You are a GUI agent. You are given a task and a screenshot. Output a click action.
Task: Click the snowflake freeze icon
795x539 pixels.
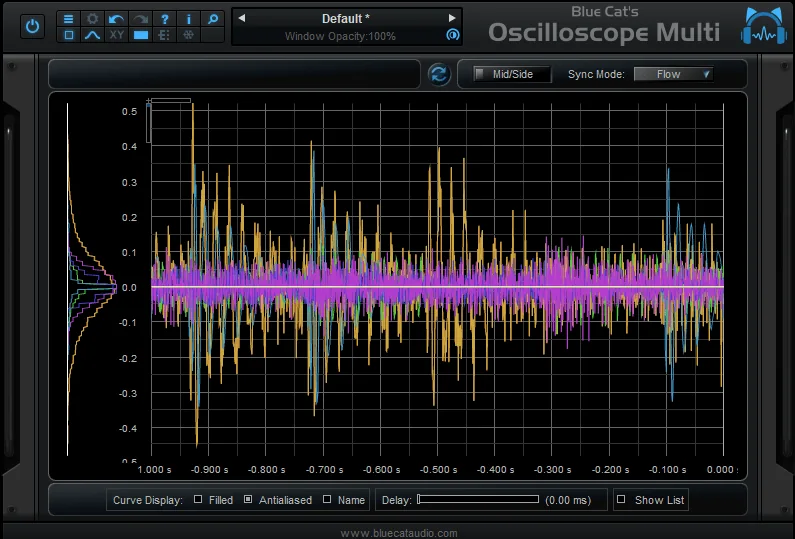(189, 35)
